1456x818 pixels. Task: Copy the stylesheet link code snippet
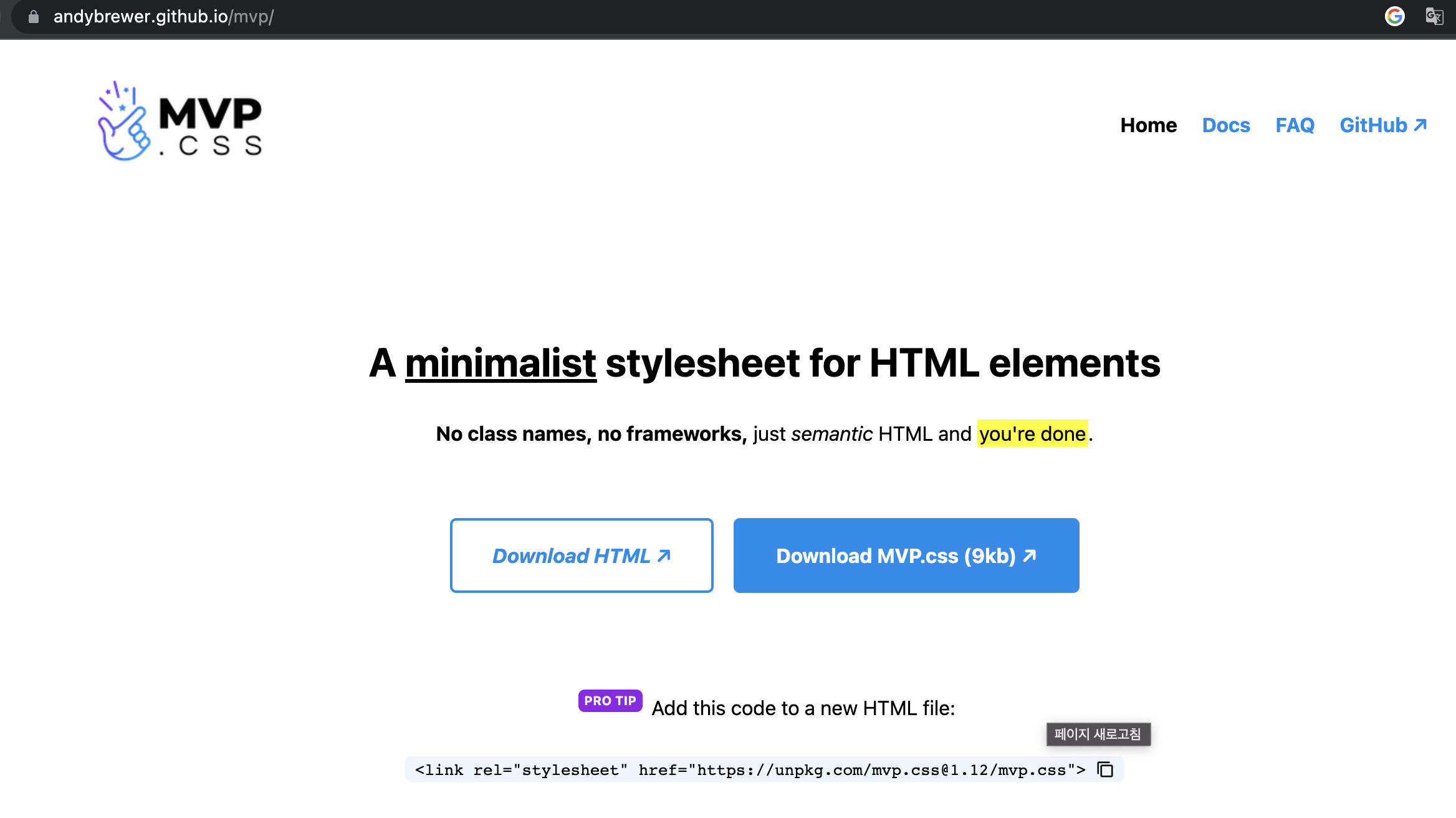tap(1105, 769)
